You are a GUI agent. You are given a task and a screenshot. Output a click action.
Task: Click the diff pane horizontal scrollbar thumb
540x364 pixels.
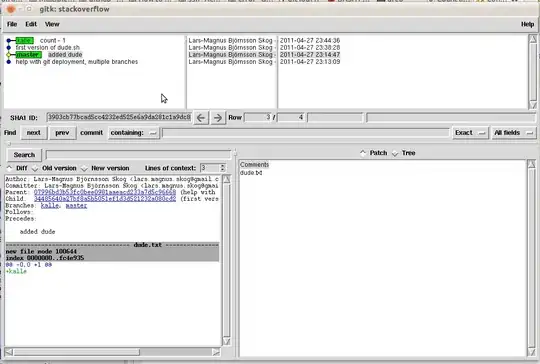click(76, 352)
